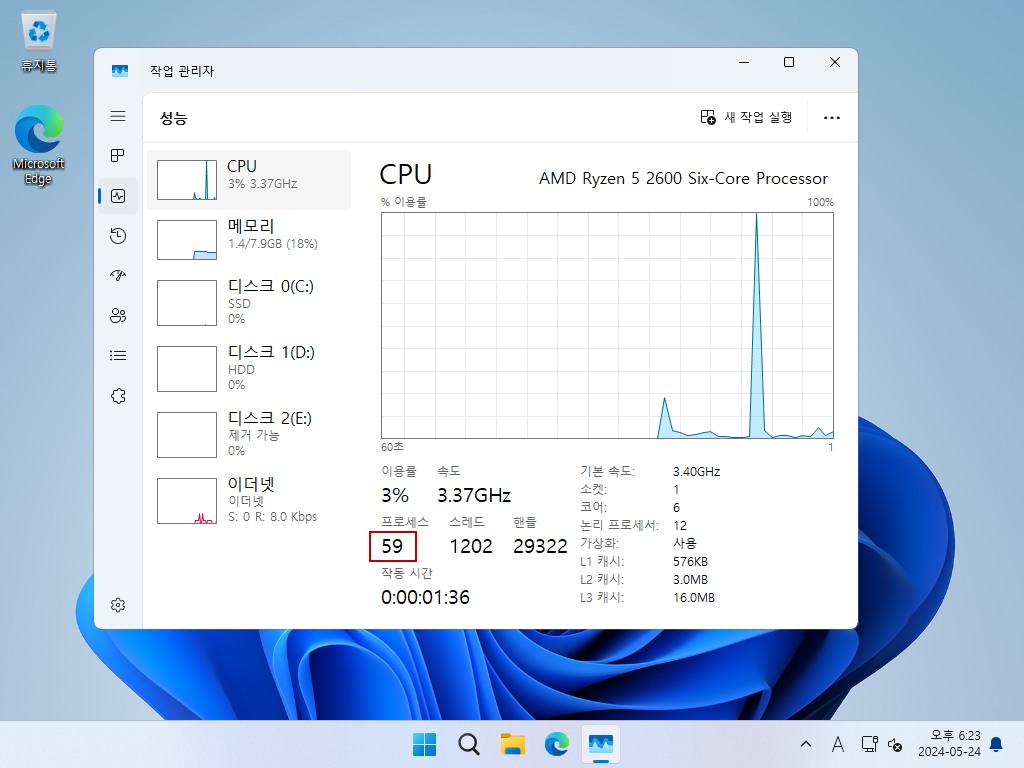
Task: Click the Task Manager title bar icon
Action: click(120, 71)
